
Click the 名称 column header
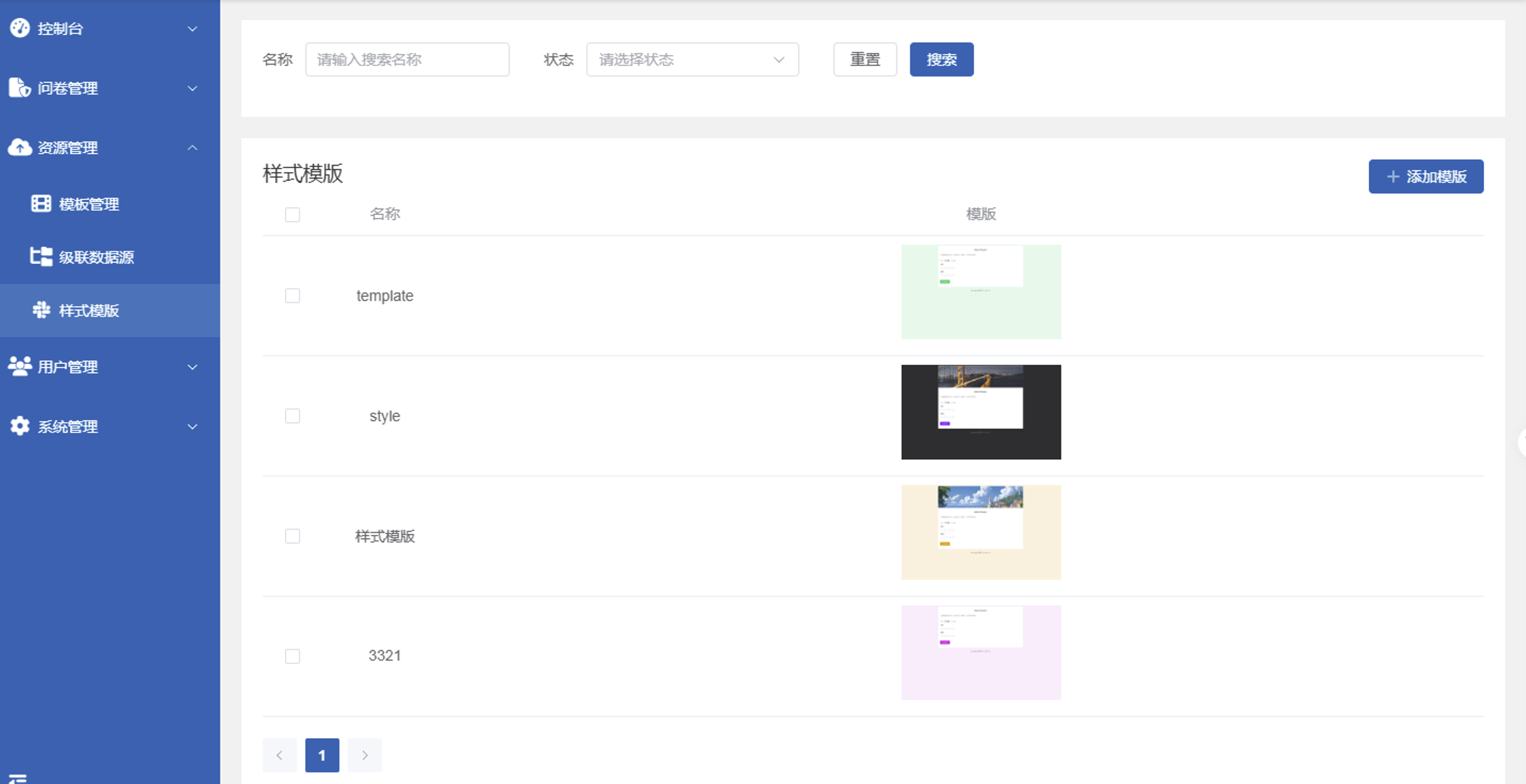tap(385, 214)
